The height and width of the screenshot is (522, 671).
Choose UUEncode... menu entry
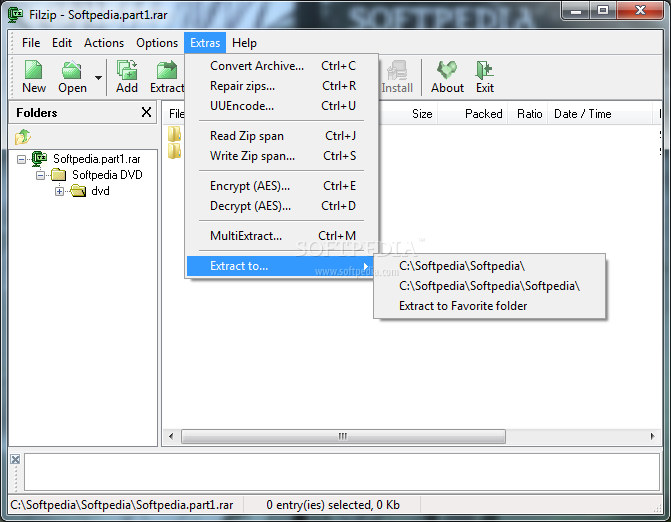coord(282,106)
